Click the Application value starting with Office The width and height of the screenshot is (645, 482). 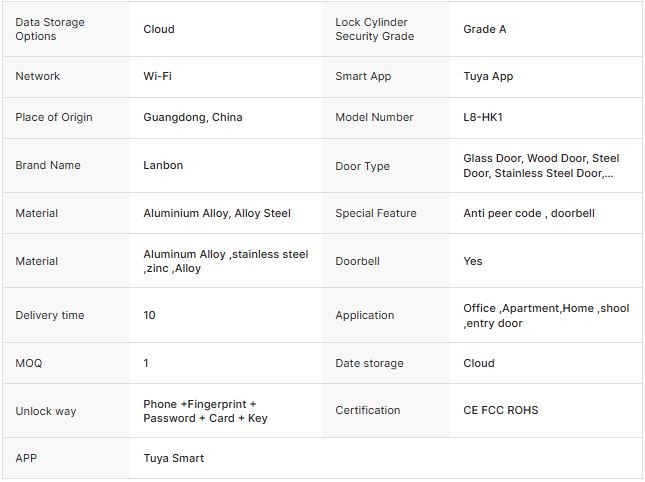[546, 315]
